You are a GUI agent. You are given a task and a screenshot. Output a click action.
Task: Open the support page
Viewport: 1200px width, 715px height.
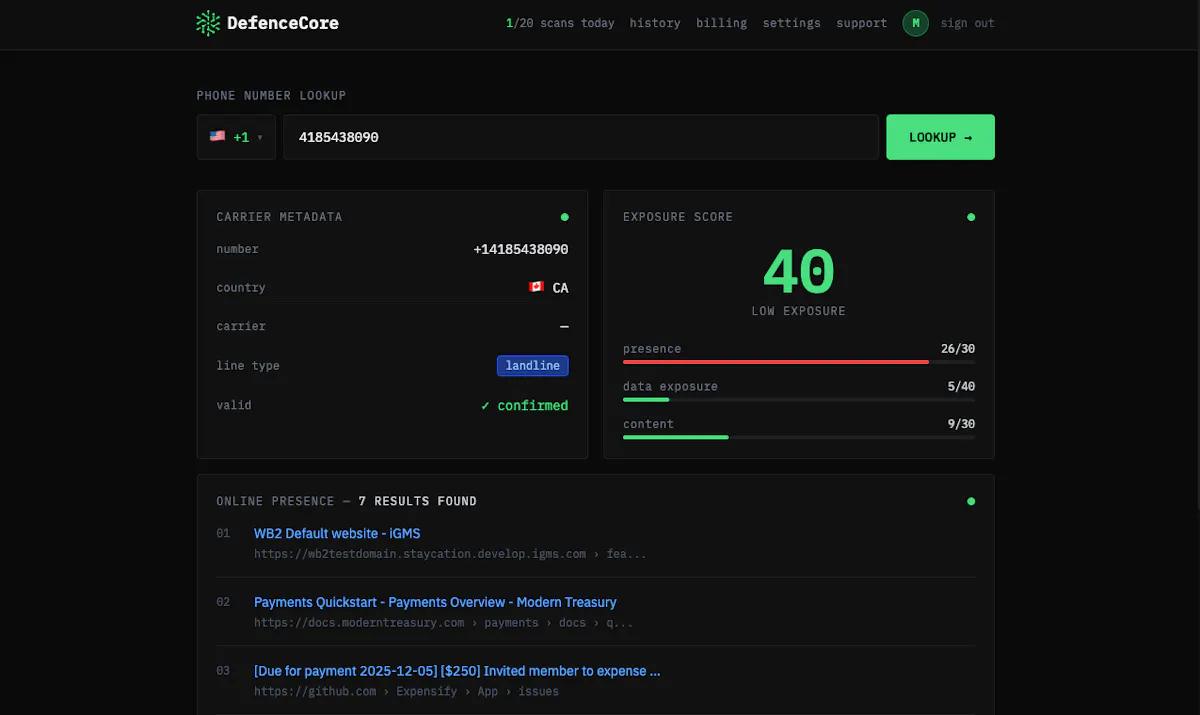862,23
